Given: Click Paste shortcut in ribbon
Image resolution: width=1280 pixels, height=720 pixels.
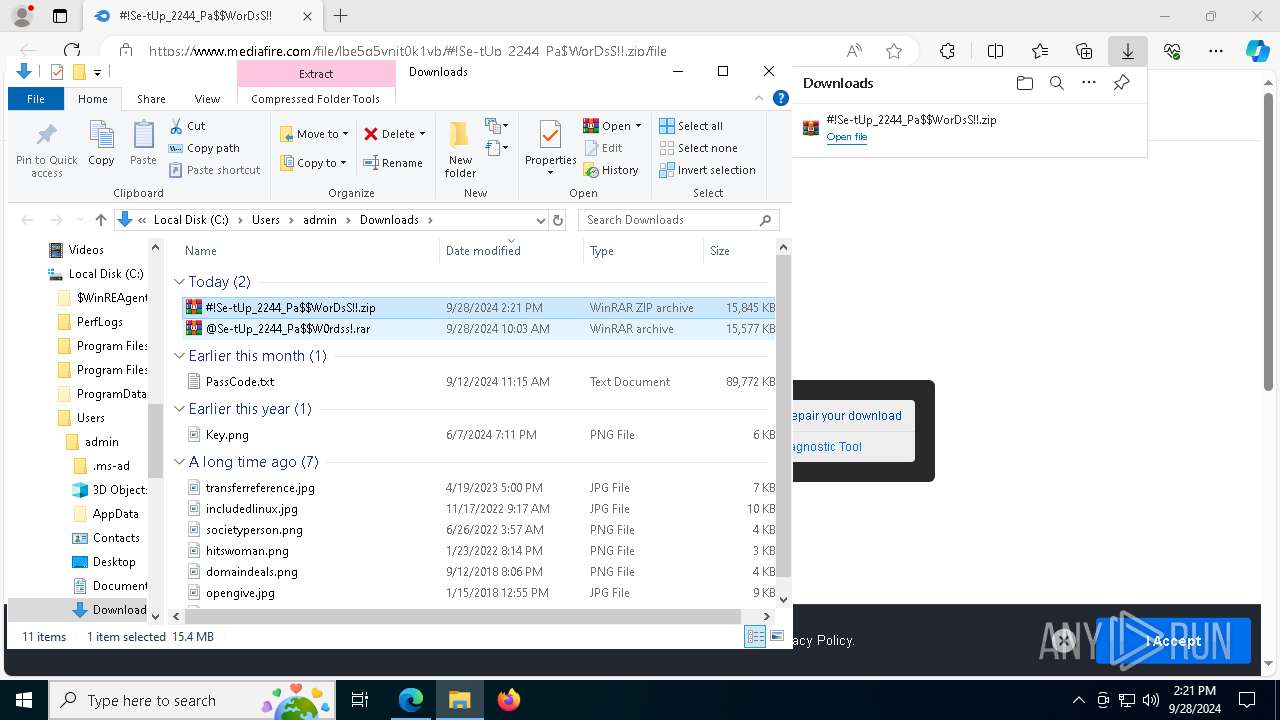Looking at the screenshot, I should 214,170.
